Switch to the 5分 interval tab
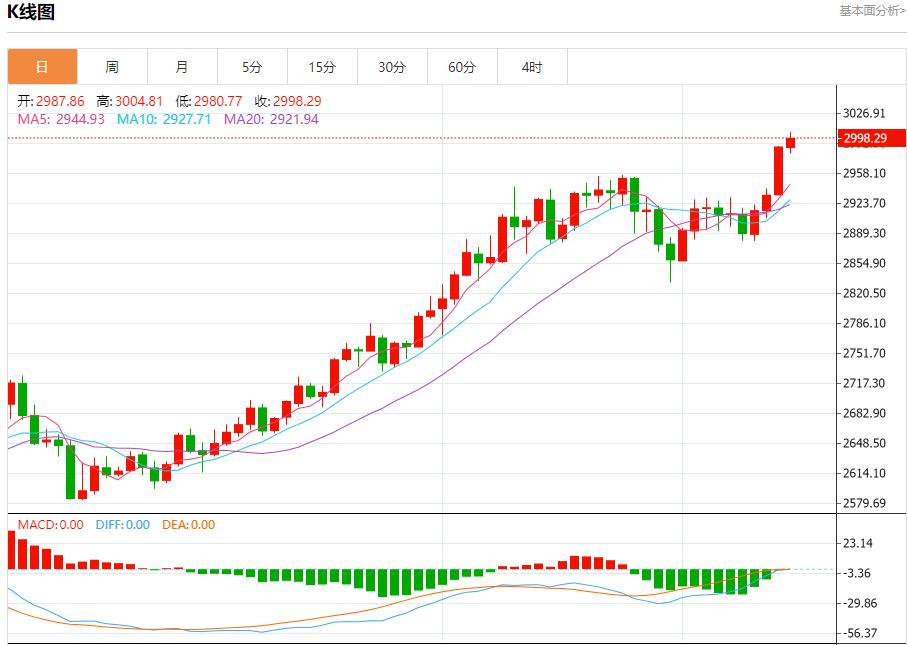 tap(252, 67)
